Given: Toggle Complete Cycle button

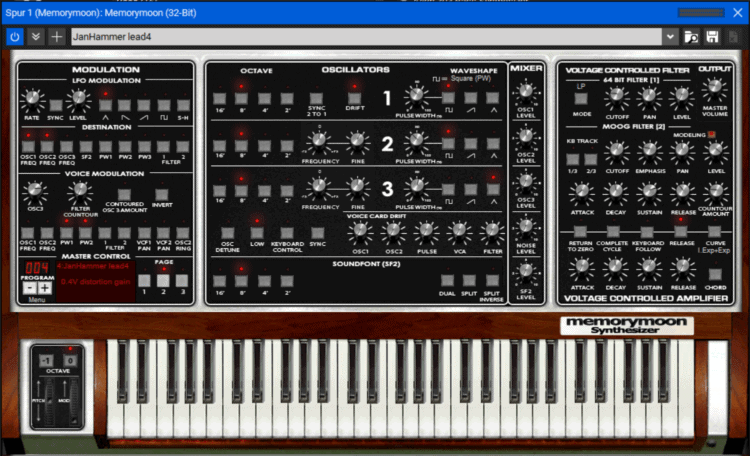Looking at the screenshot, I should coord(613,232).
